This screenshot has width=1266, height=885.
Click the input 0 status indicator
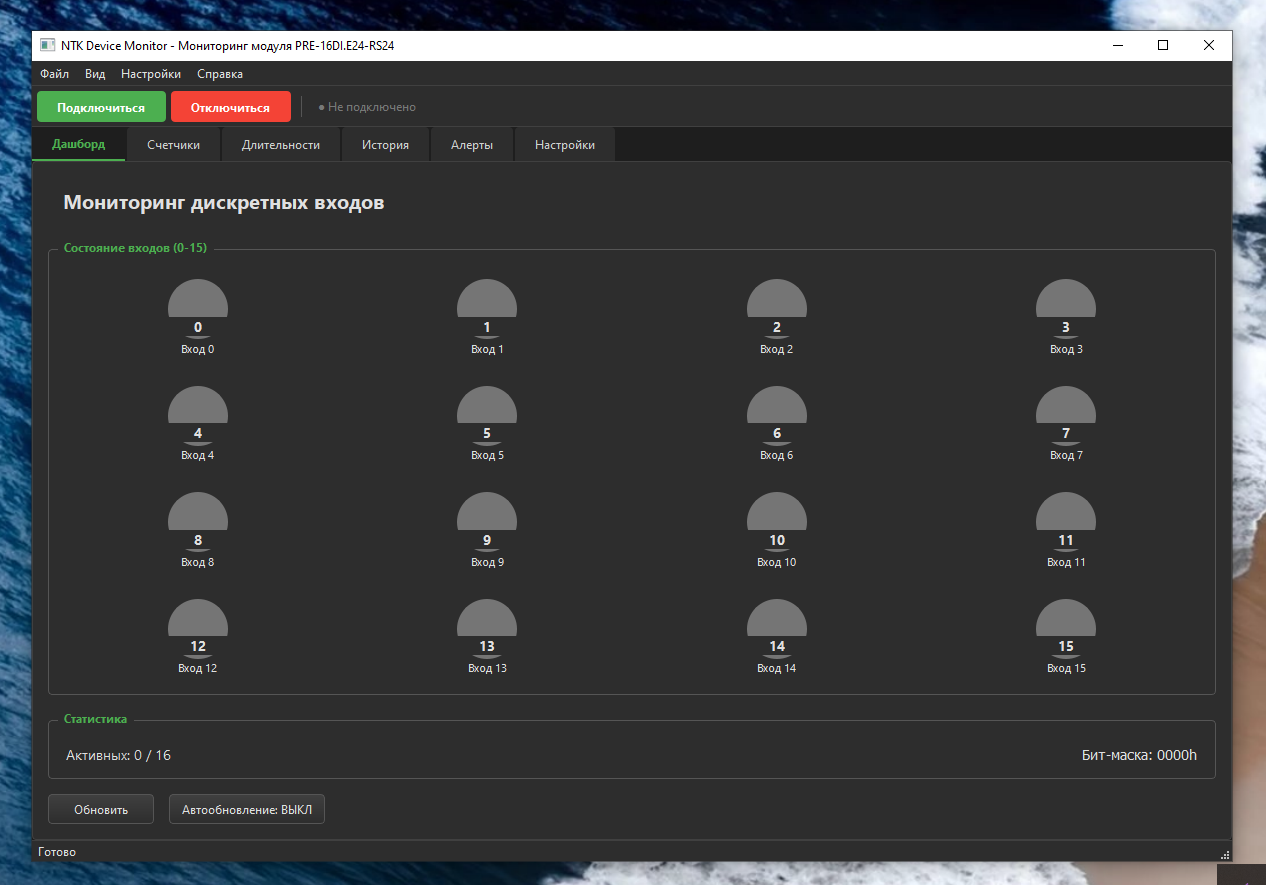pyautogui.click(x=198, y=308)
